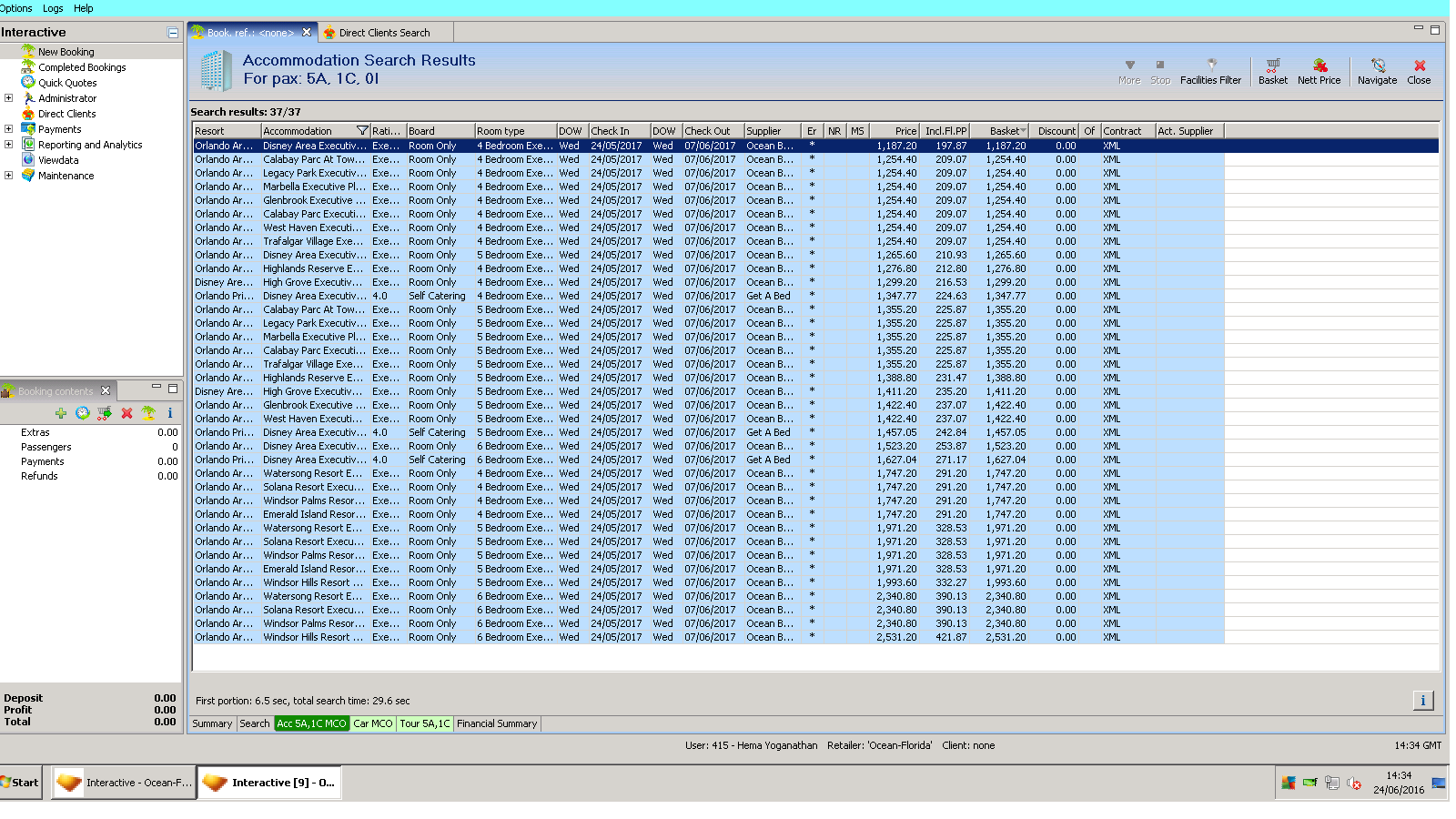
Task: Click red X delete in Booking contents
Action: point(126,413)
